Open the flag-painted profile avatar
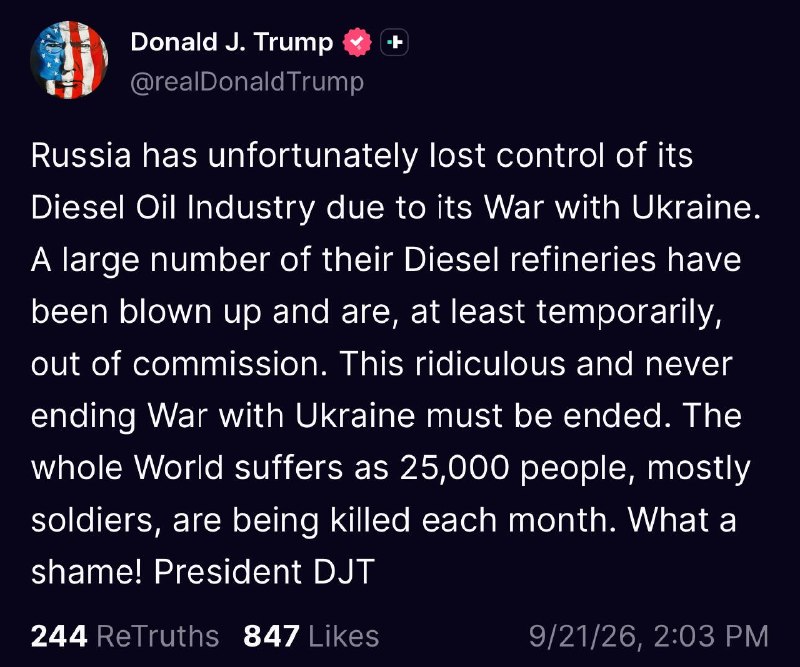Image resolution: width=800 pixels, height=667 pixels. 69,60
